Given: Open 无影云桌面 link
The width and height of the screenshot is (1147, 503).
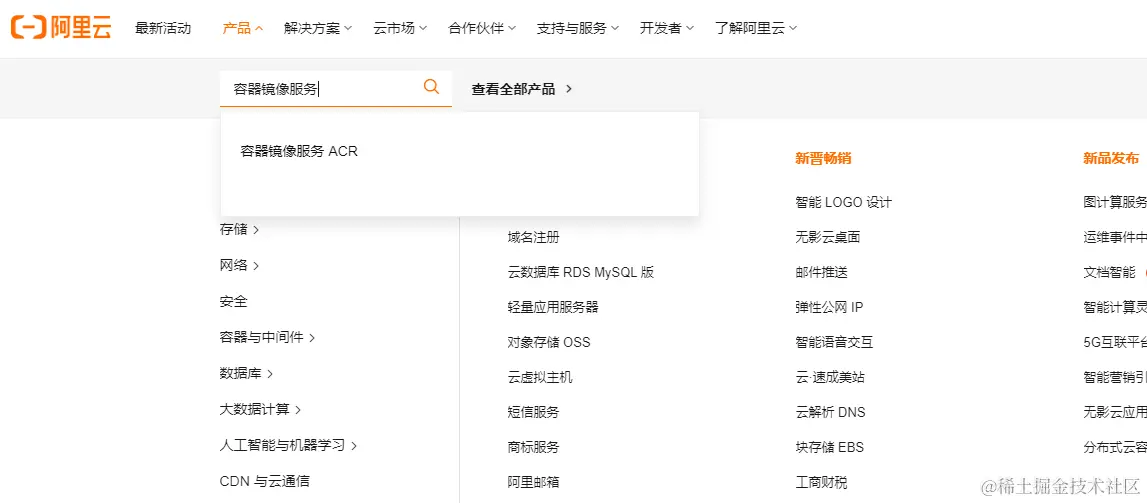Looking at the screenshot, I should [828, 237].
